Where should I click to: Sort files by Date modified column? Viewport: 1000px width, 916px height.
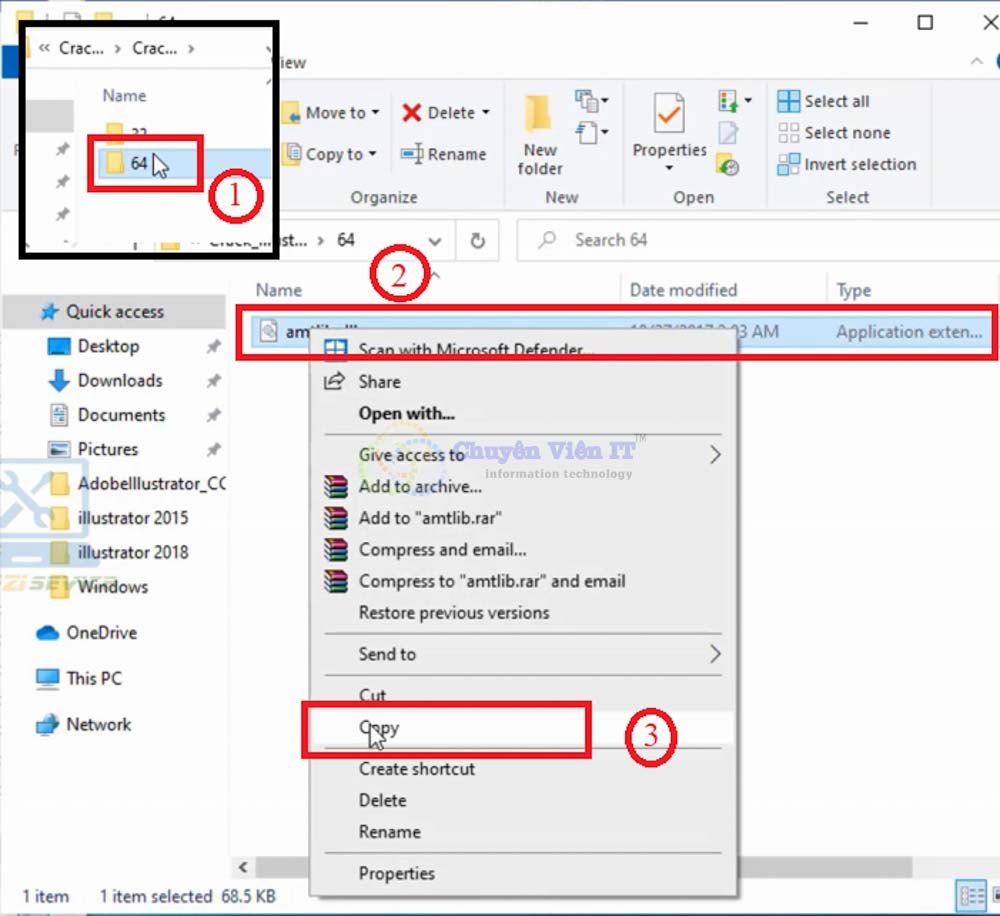[x=683, y=290]
